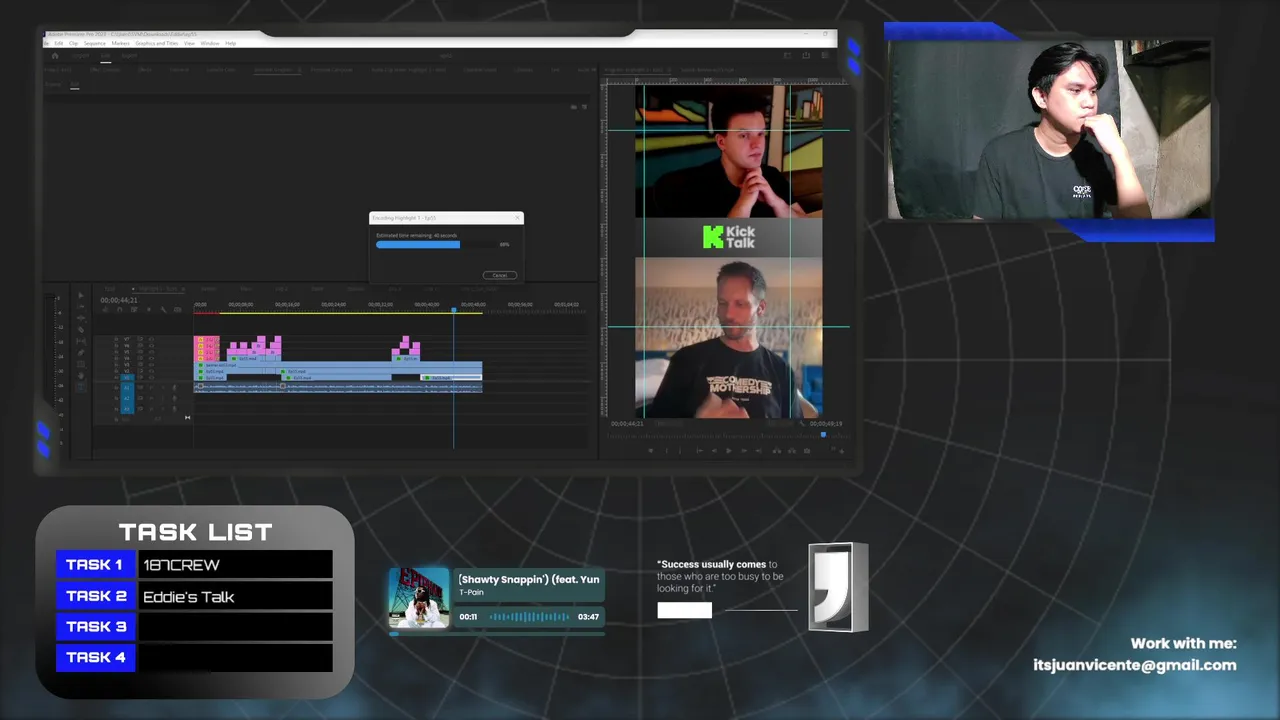Mute audio track A1
The image size is (1280, 720).
(151, 388)
